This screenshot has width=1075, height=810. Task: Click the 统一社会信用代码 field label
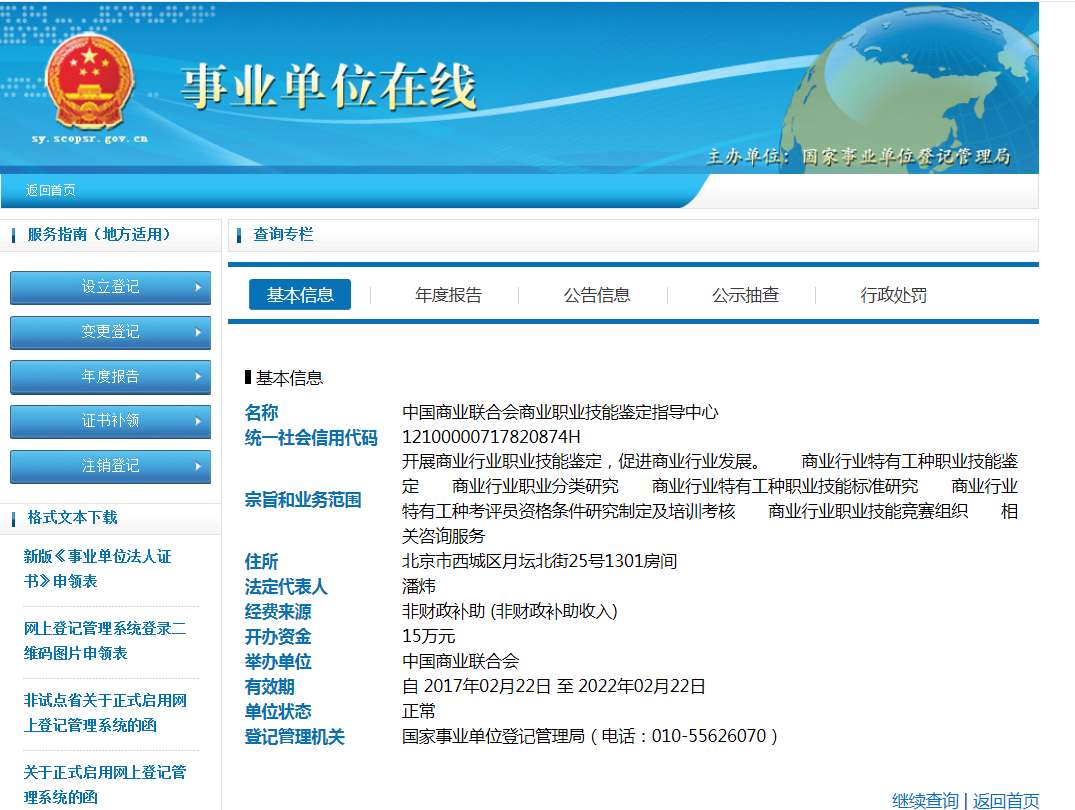[x=311, y=438]
